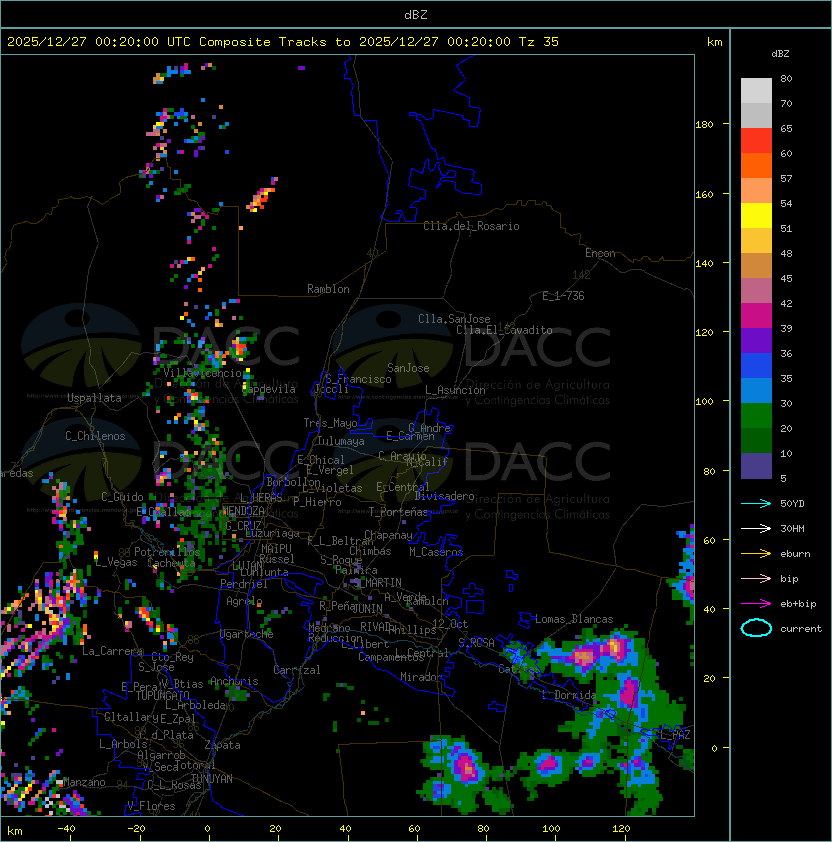Click the 'current' legend label

(801, 629)
